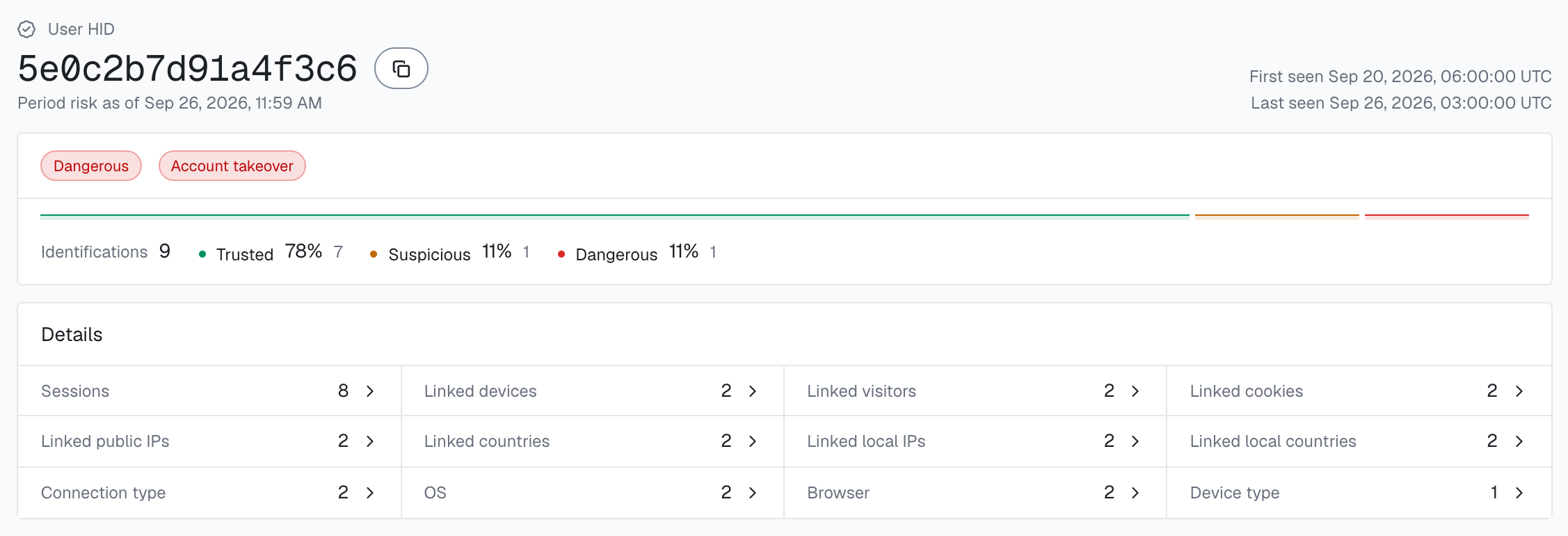The width and height of the screenshot is (1568, 536).
Task: Click the orange dot beside Suspicious
Action: point(374,254)
